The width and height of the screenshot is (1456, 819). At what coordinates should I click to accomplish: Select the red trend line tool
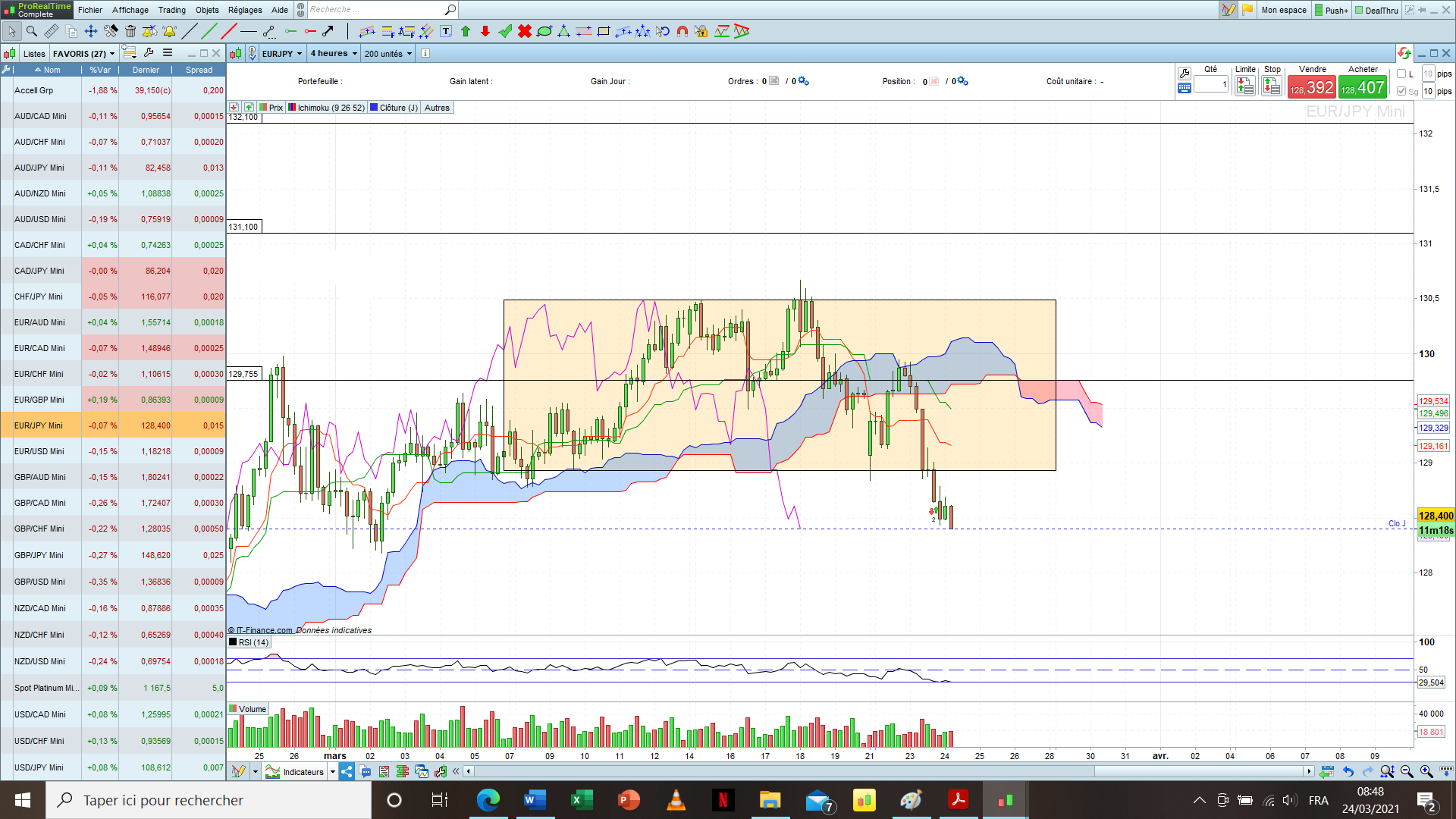click(x=228, y=31)
